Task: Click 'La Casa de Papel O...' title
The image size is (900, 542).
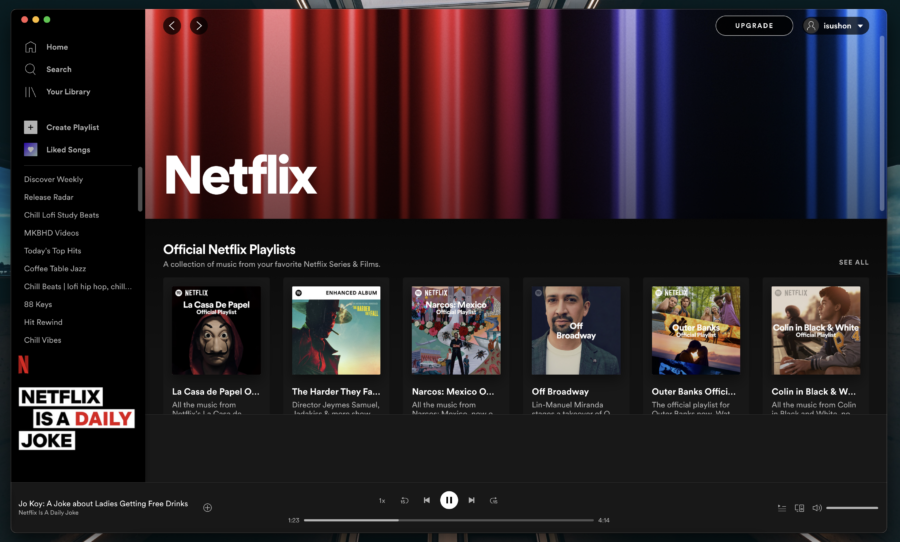Action: click(216, 392)
